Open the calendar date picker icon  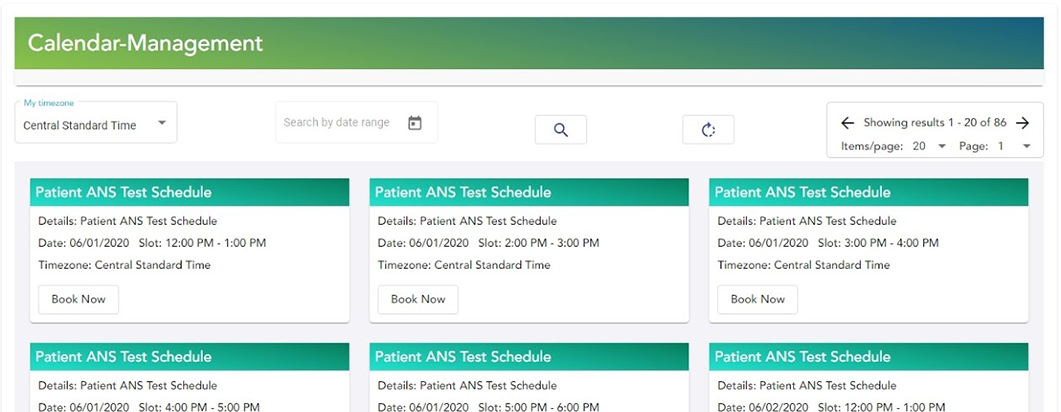pos(415,123)
